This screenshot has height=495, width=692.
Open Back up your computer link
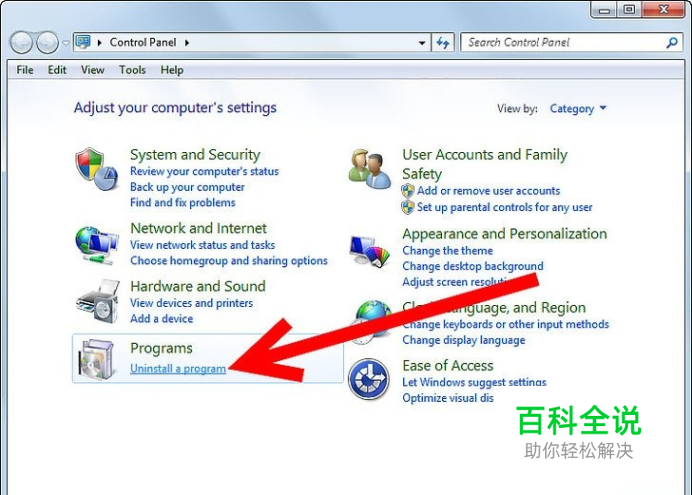pos(187,187)
